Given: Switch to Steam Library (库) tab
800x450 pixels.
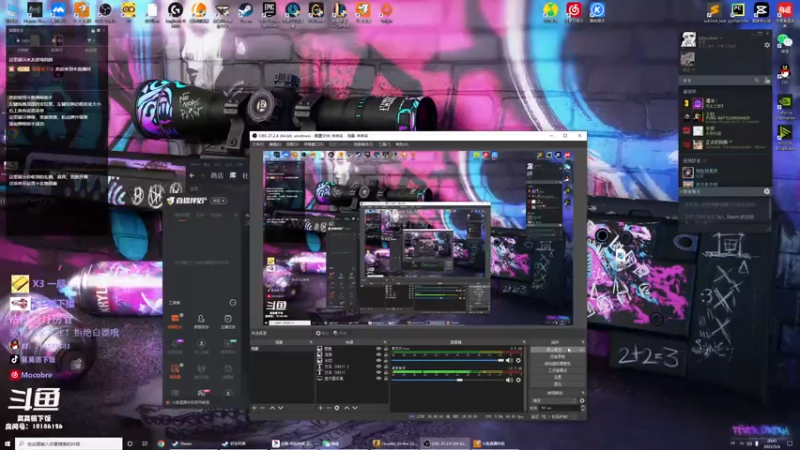Looking at the screenshot, I should [233, 176].
